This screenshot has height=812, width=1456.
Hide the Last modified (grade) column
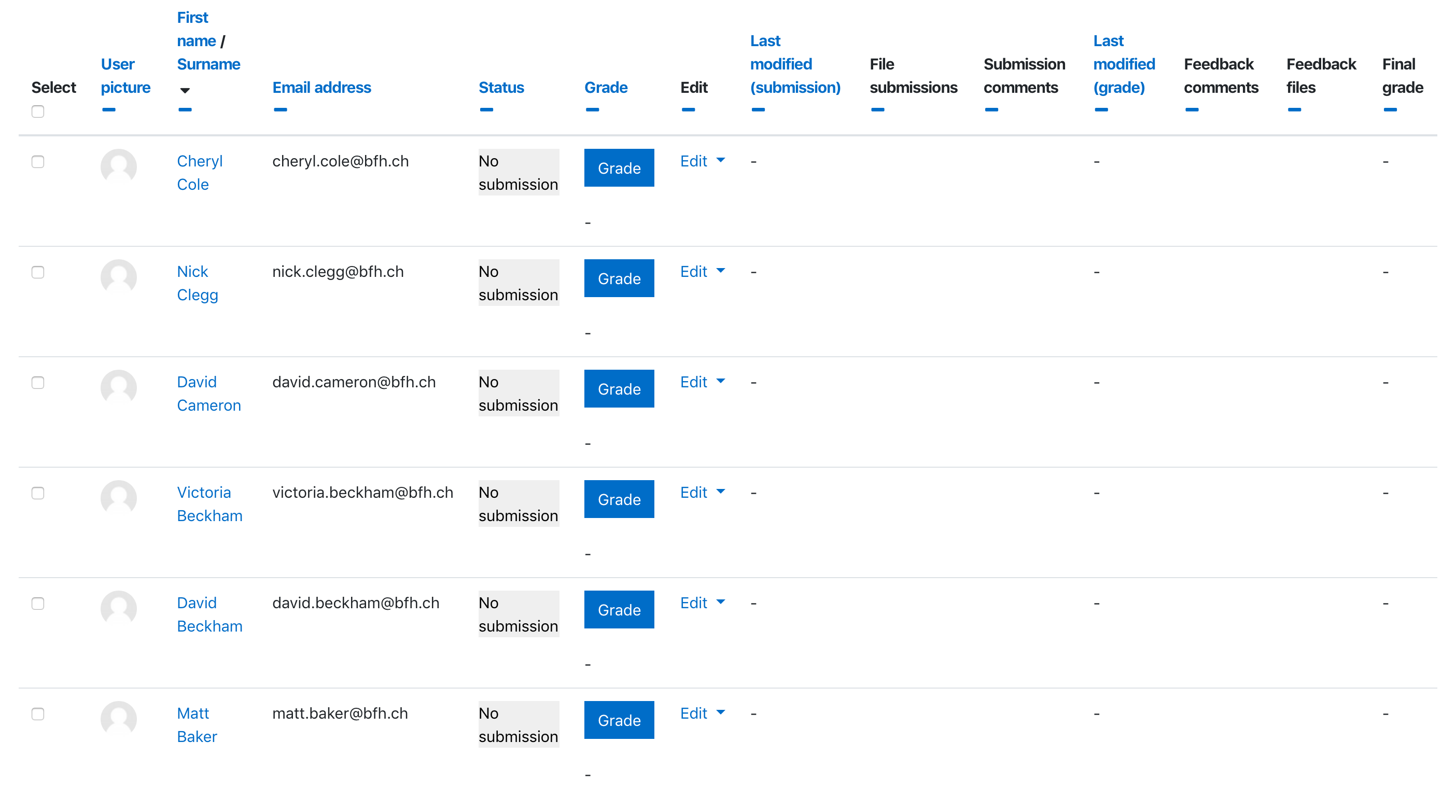pos(1102,109)
